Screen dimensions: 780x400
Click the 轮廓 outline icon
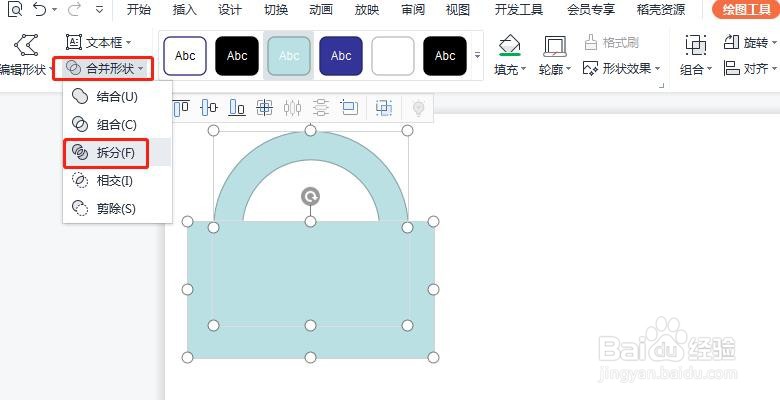pos(555,46)
